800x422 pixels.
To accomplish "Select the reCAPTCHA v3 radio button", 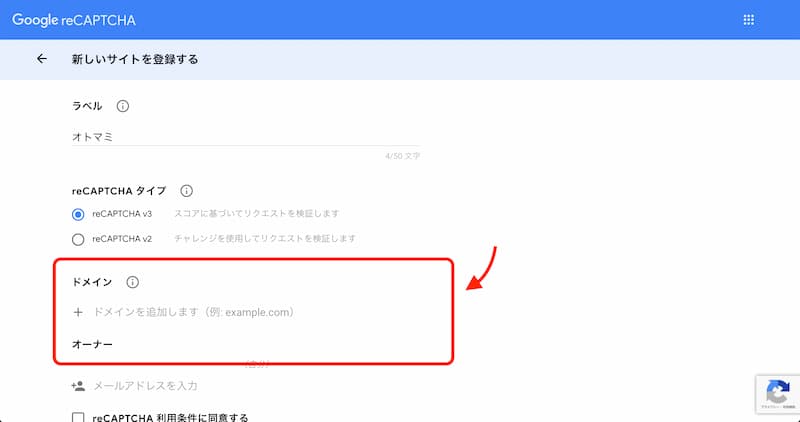I will point(78,214).
